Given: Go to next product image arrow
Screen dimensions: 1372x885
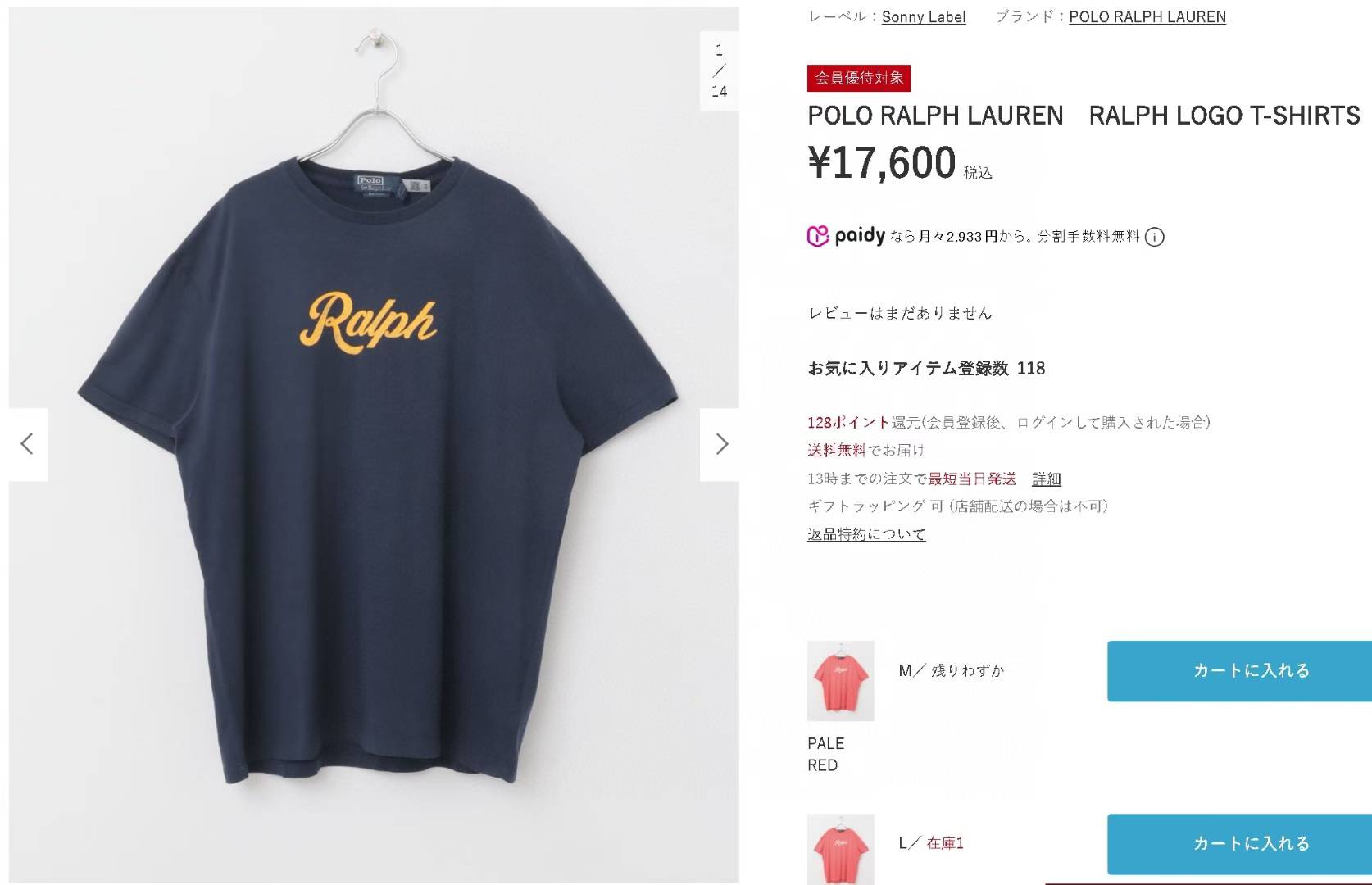Looking at the screenshot, I should [x=720, y=444].
